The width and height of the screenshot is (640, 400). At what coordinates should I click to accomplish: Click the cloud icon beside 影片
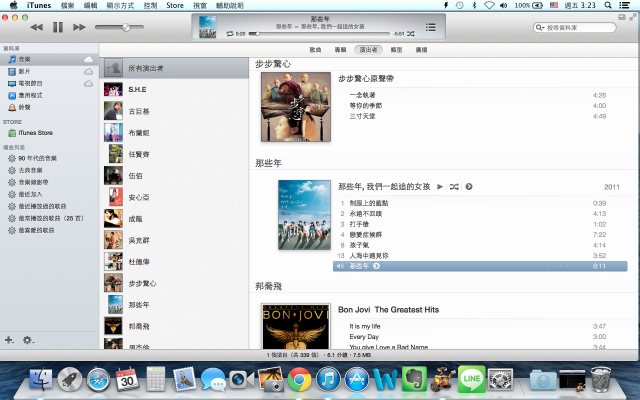coord(88,72)
